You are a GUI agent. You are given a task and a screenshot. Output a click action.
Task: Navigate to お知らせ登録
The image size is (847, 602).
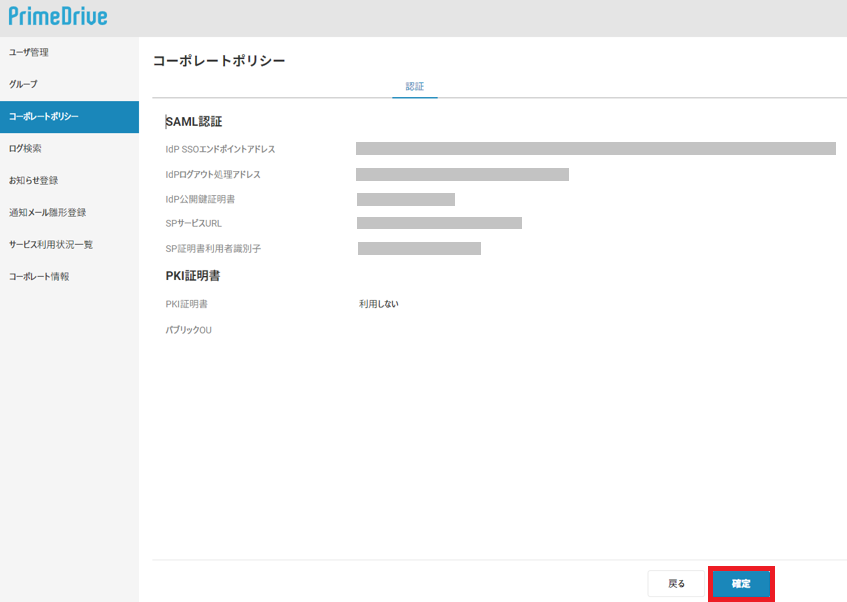coord(33,180)
